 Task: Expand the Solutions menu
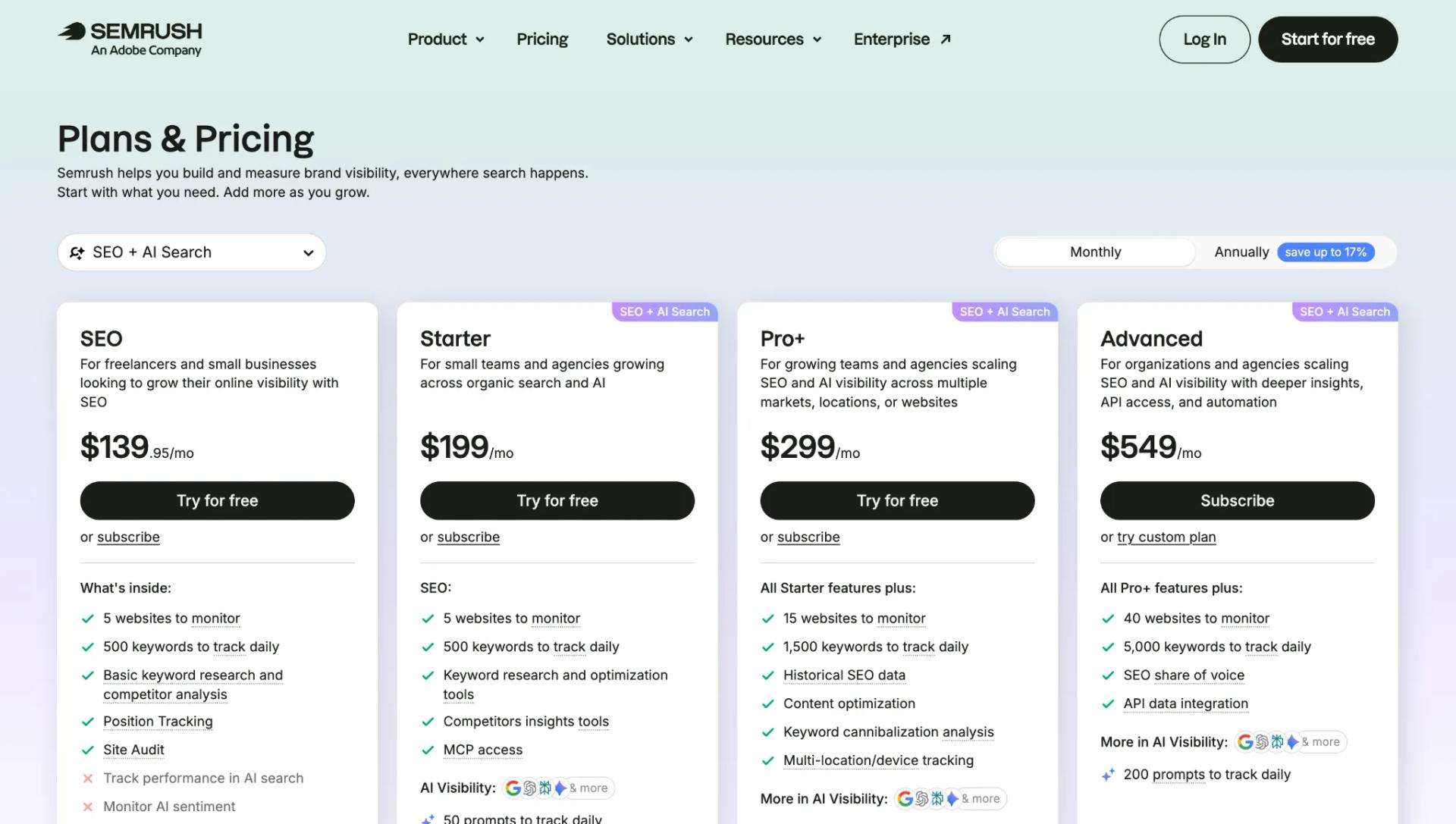pyautogui.click(x=649, y=39)
